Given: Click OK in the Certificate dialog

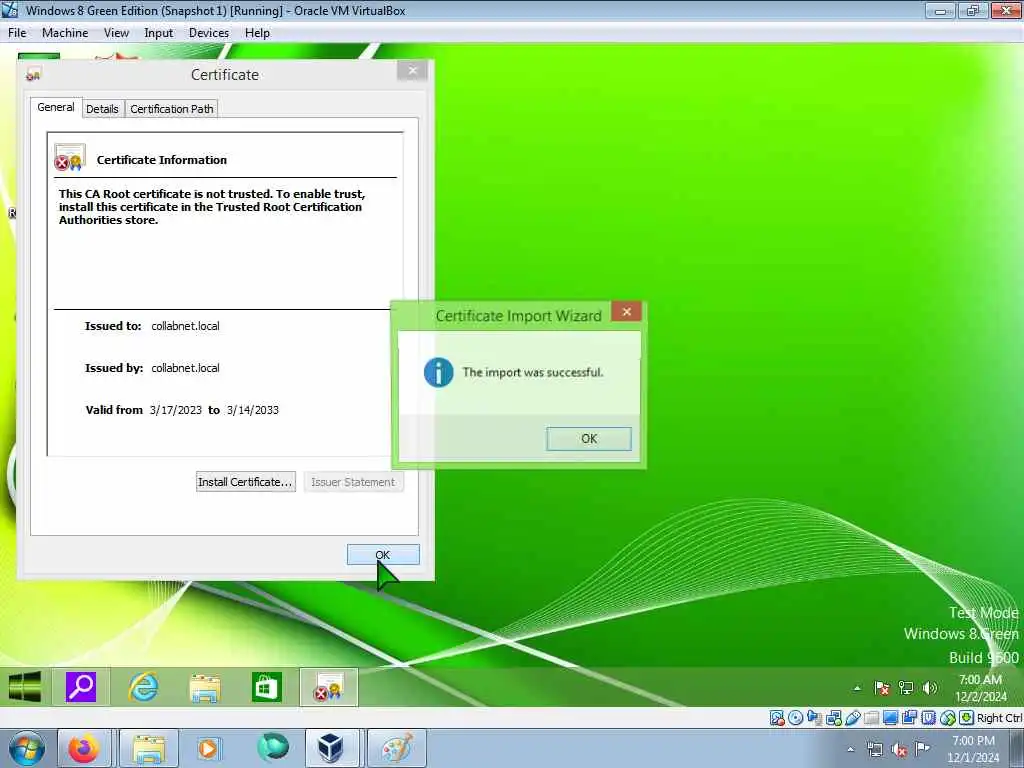Looking at the screenshot, I should [x=383, y=554].
